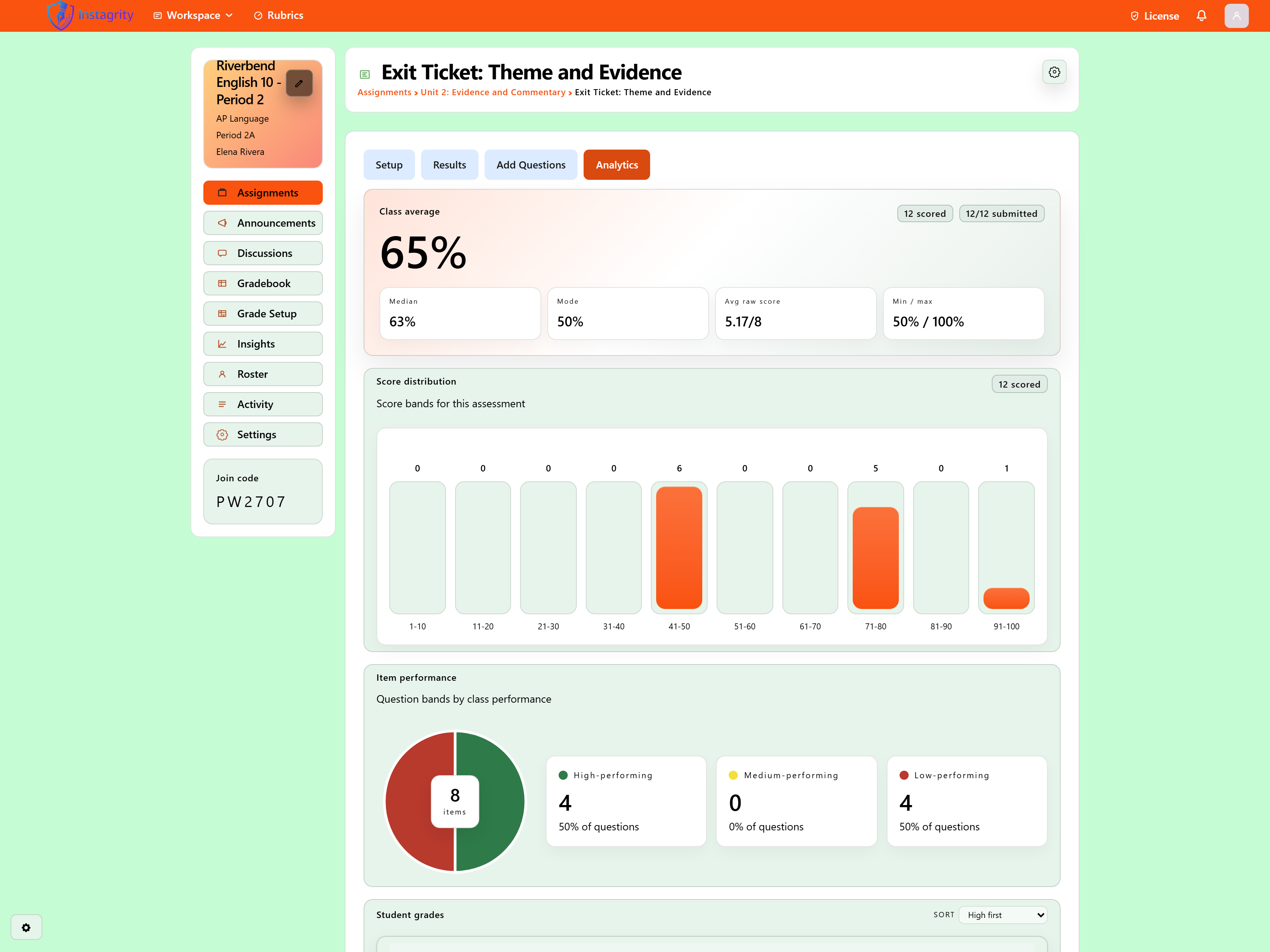The width and height of the screenshot is (1270, 952).
Task: Click the yellow Medium-performing legend dot
Action: tap(733, 775)
